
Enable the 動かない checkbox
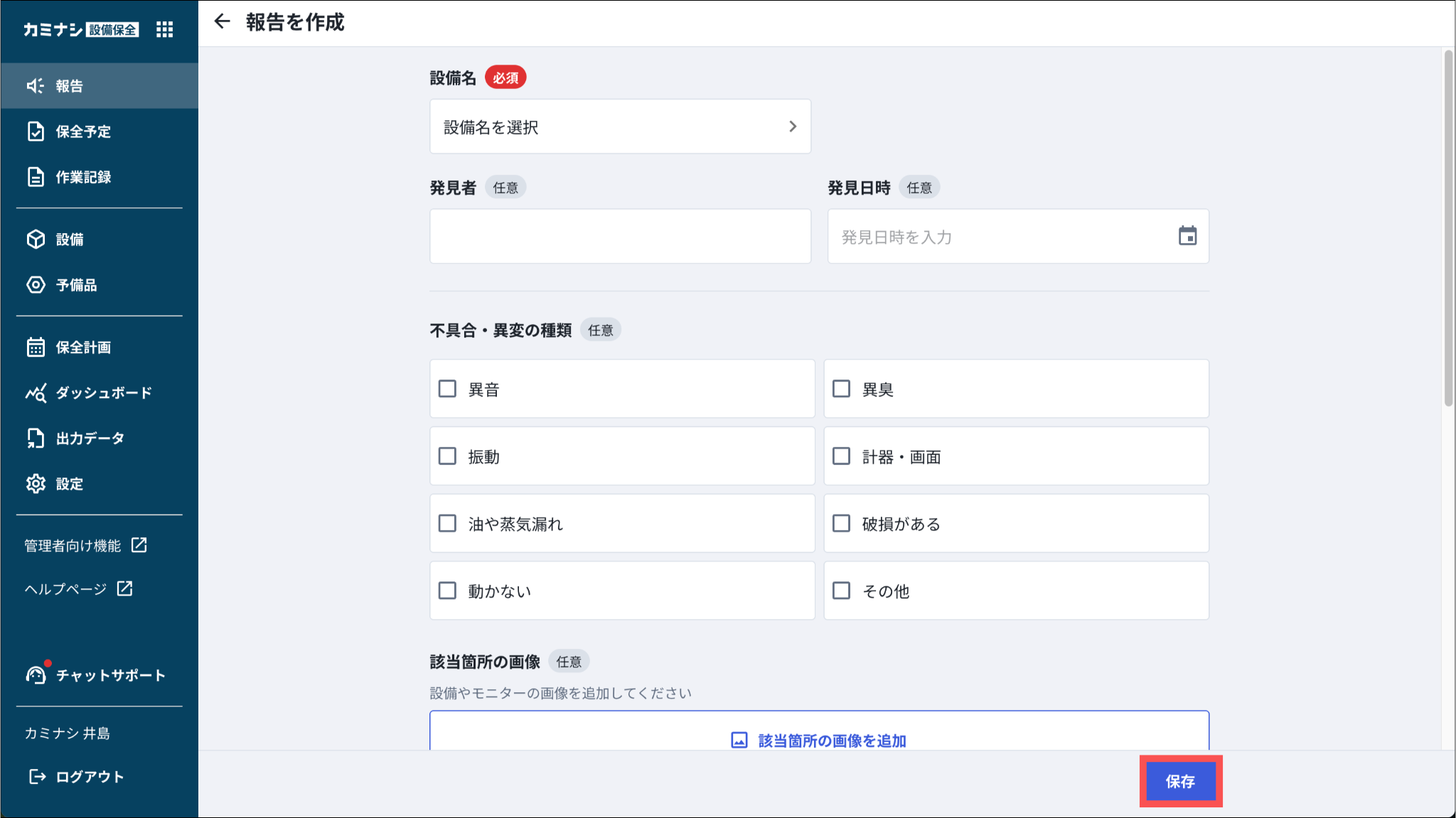447,591
